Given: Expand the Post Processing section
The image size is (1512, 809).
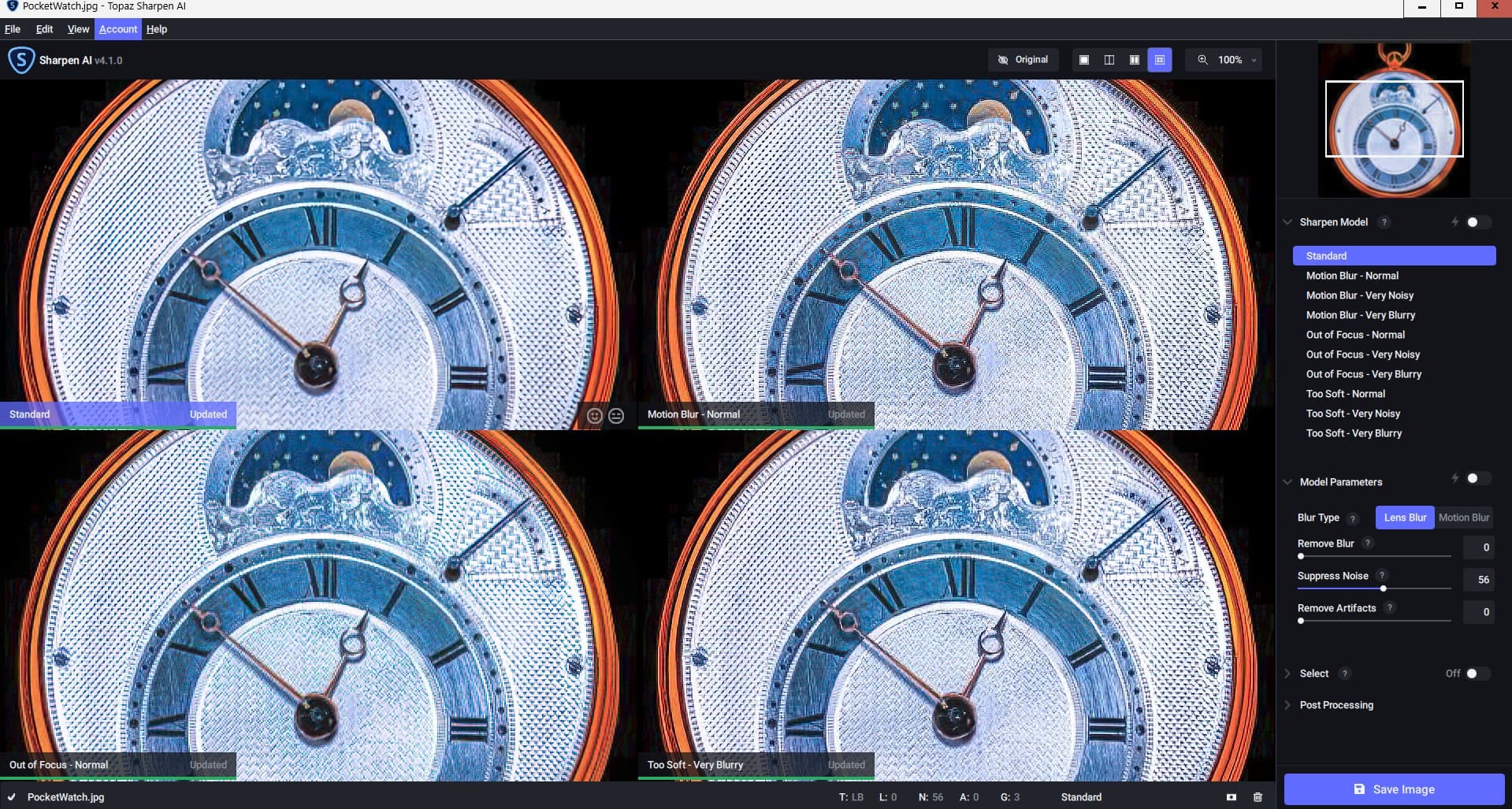Looking at the screenshot, I should click(1336, 705).
